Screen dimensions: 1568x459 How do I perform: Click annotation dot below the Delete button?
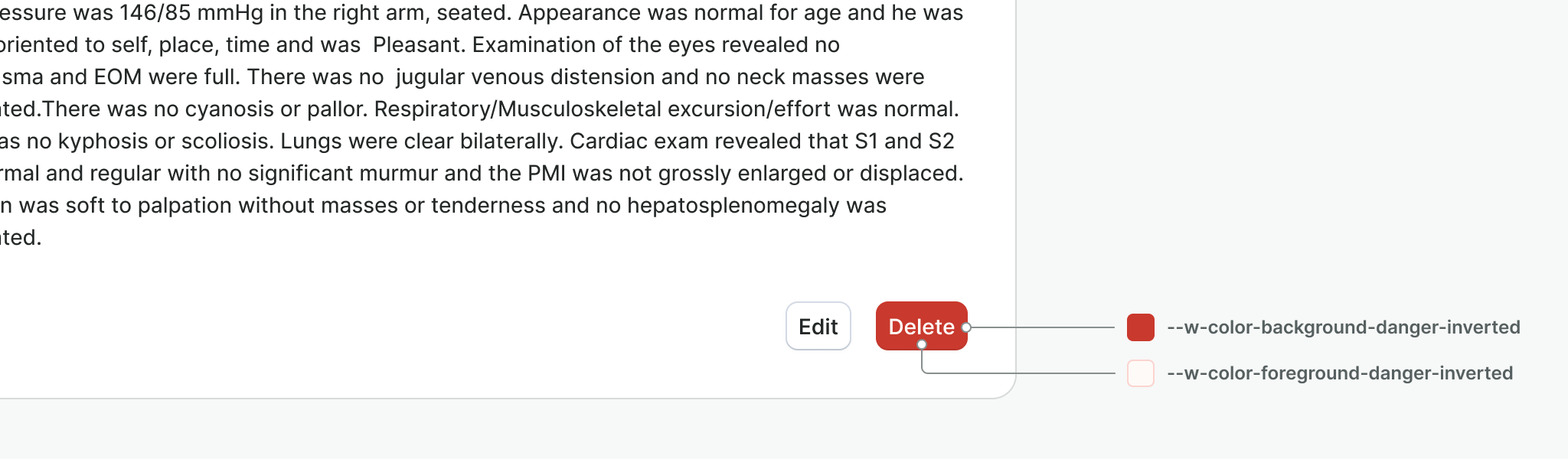coord(922,345)
